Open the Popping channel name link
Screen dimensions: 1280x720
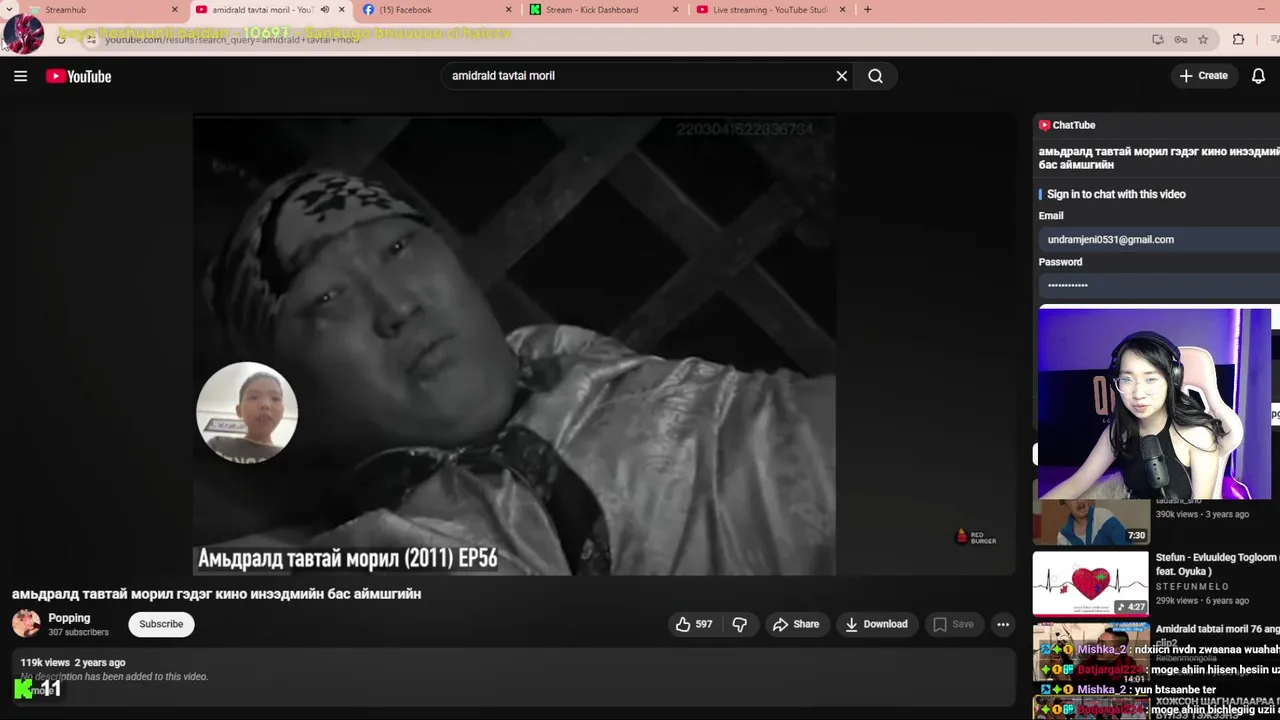pos(69,618)
